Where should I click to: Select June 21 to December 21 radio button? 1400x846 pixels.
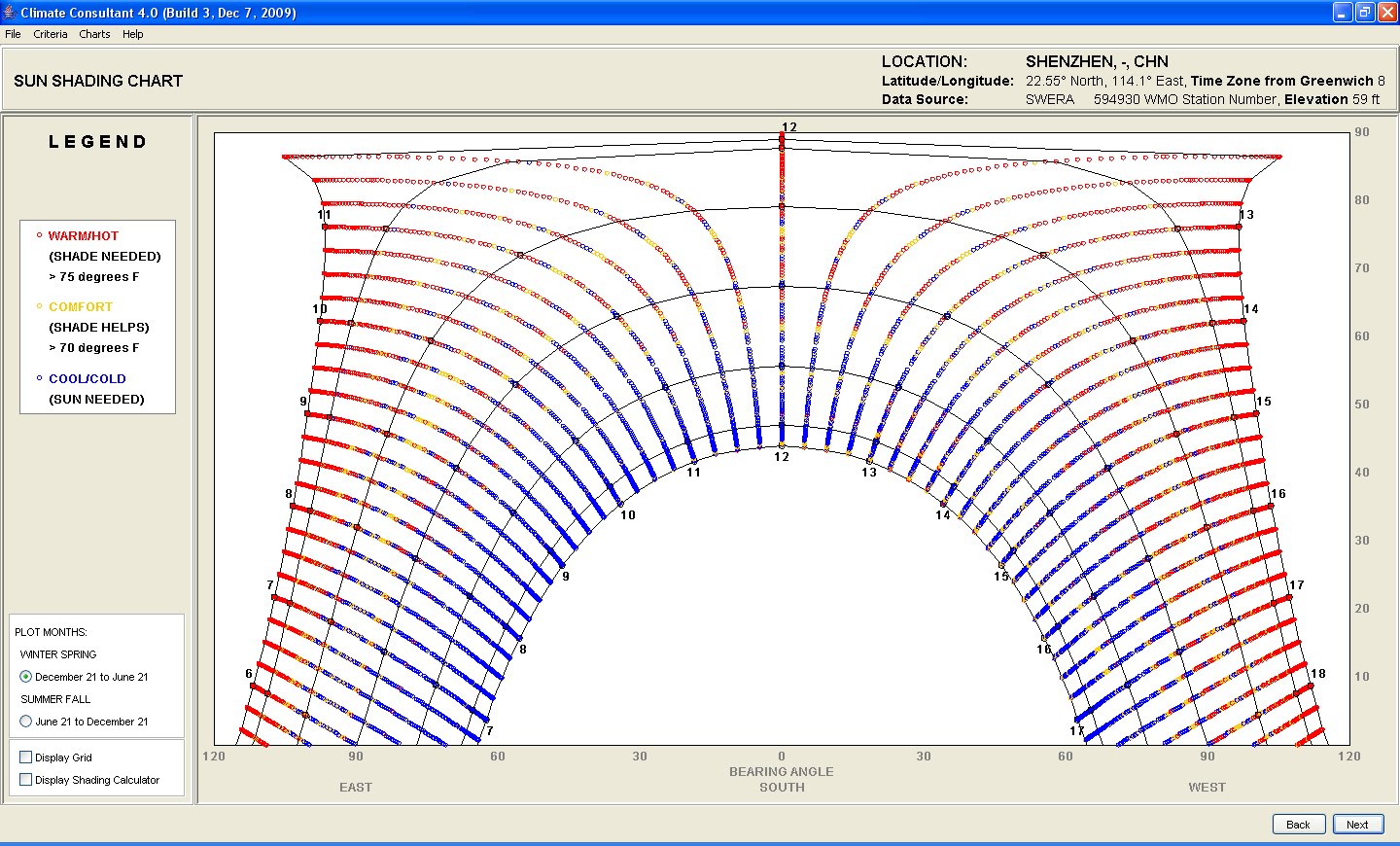point(26,722)
